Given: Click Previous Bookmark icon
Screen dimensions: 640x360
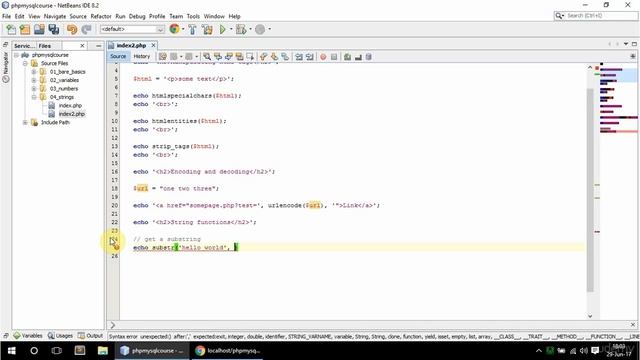Looking at the screenshot, I should [263, 57].
